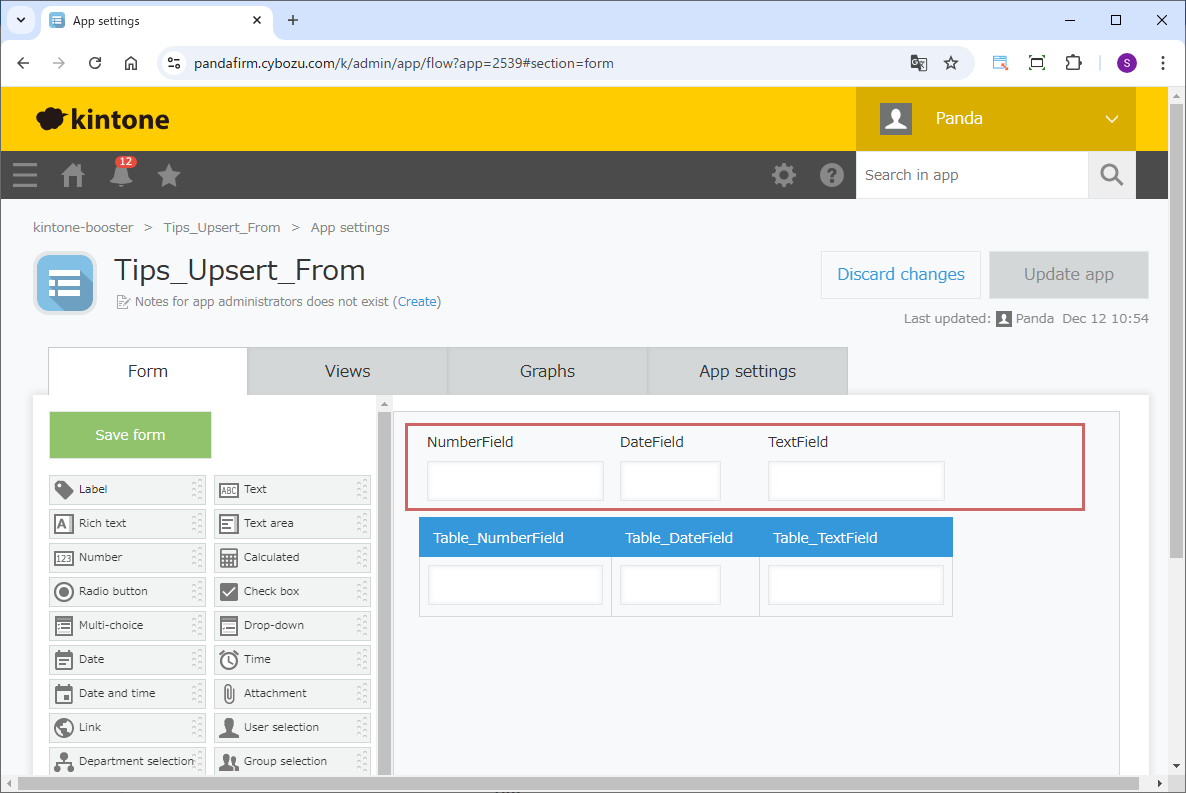Click the kintone home icon
Viewport: 1186px width, 793px height.
(73, 176)
